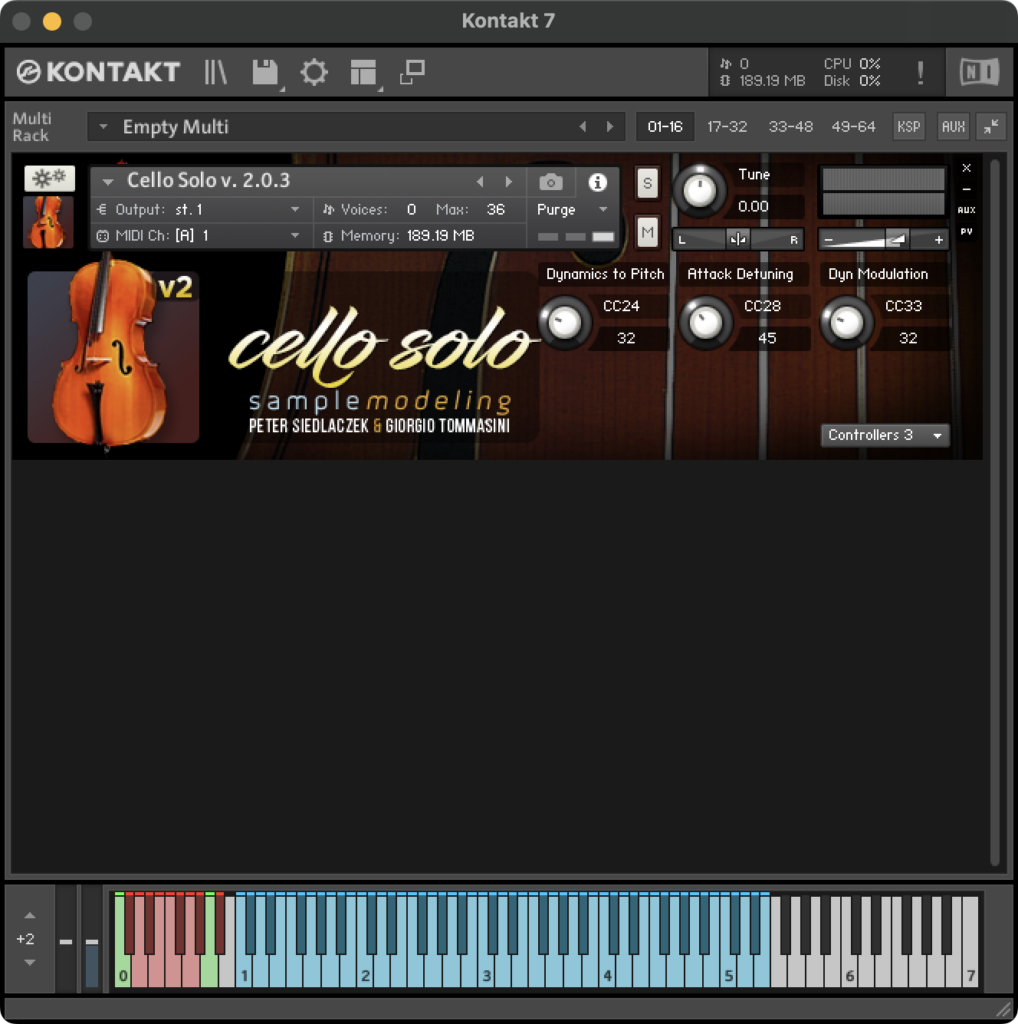Select previous multi with left arrow
Screen dimensions: 1018x1024
(x=582, y=127)
